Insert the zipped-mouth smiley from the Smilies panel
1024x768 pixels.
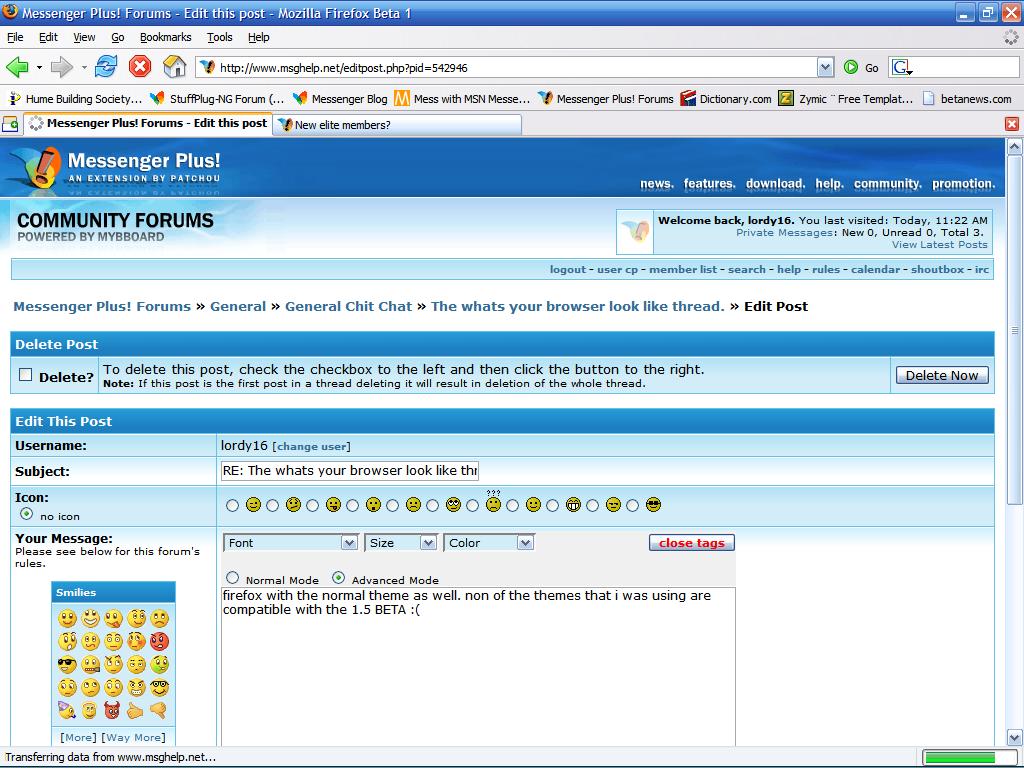pos(90,665)
